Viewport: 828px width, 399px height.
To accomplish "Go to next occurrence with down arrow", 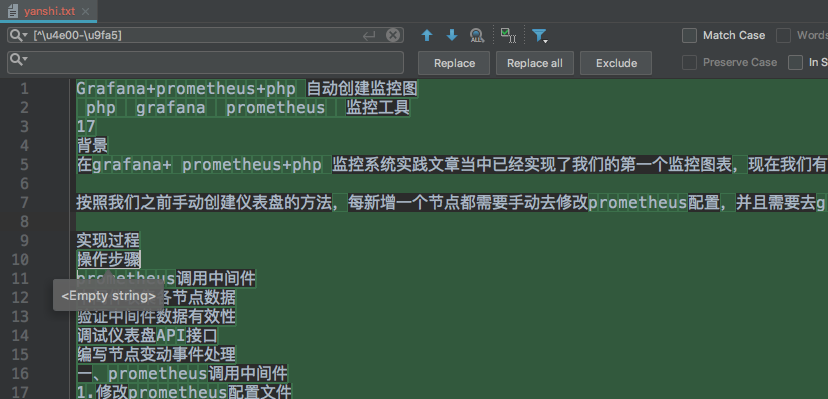I will coord(452,35).
